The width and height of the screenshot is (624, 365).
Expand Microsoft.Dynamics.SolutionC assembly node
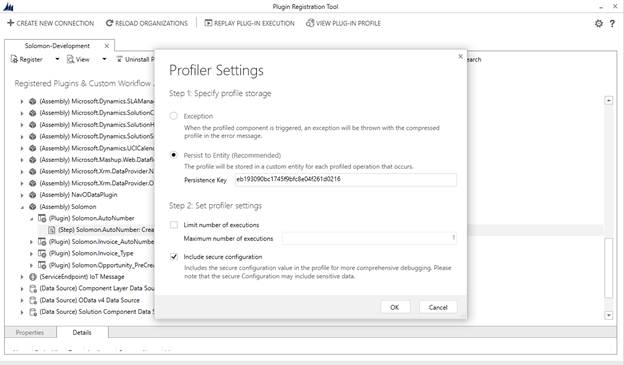(22, 113)
